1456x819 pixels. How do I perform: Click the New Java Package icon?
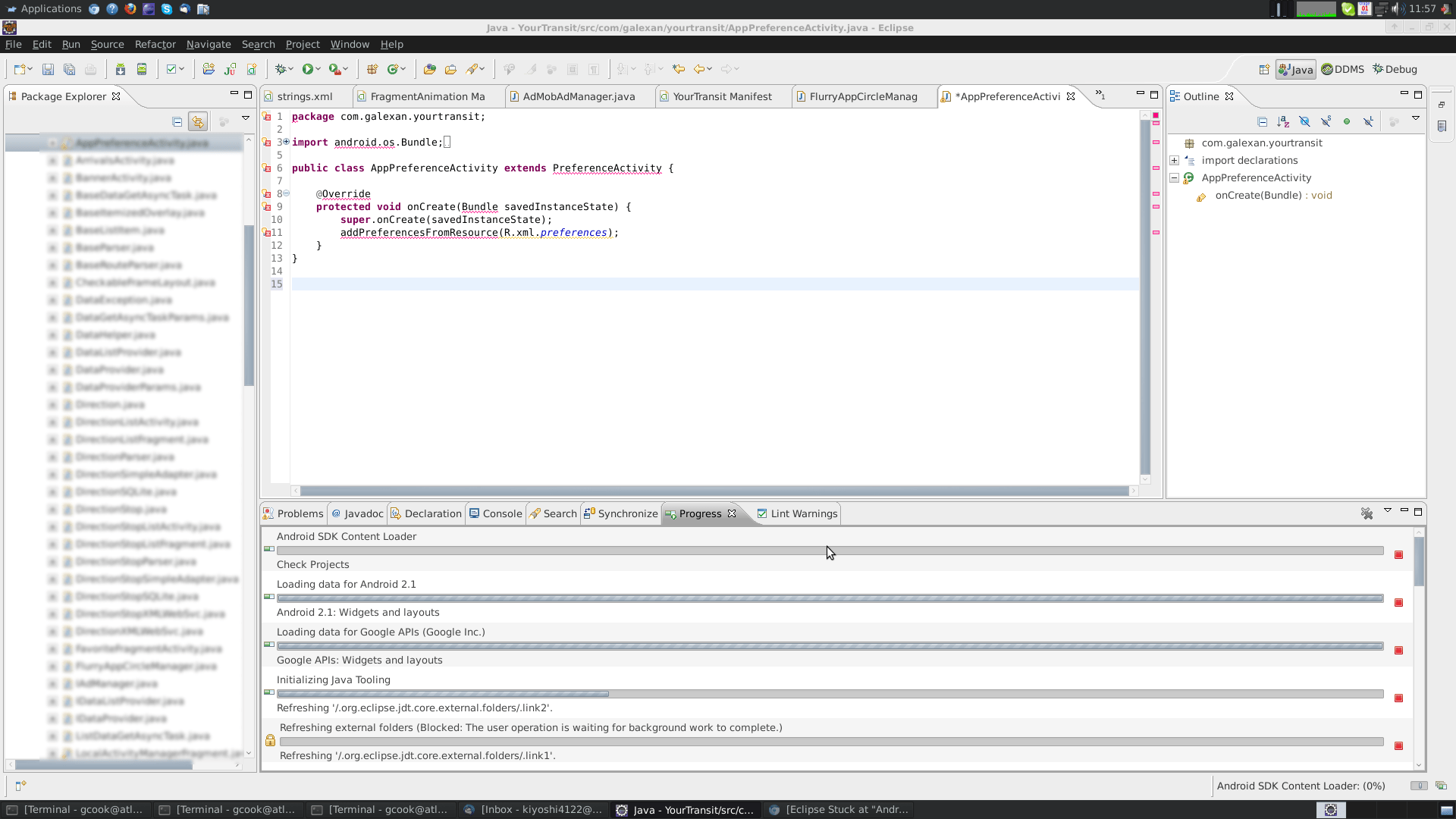pos(372,70)
